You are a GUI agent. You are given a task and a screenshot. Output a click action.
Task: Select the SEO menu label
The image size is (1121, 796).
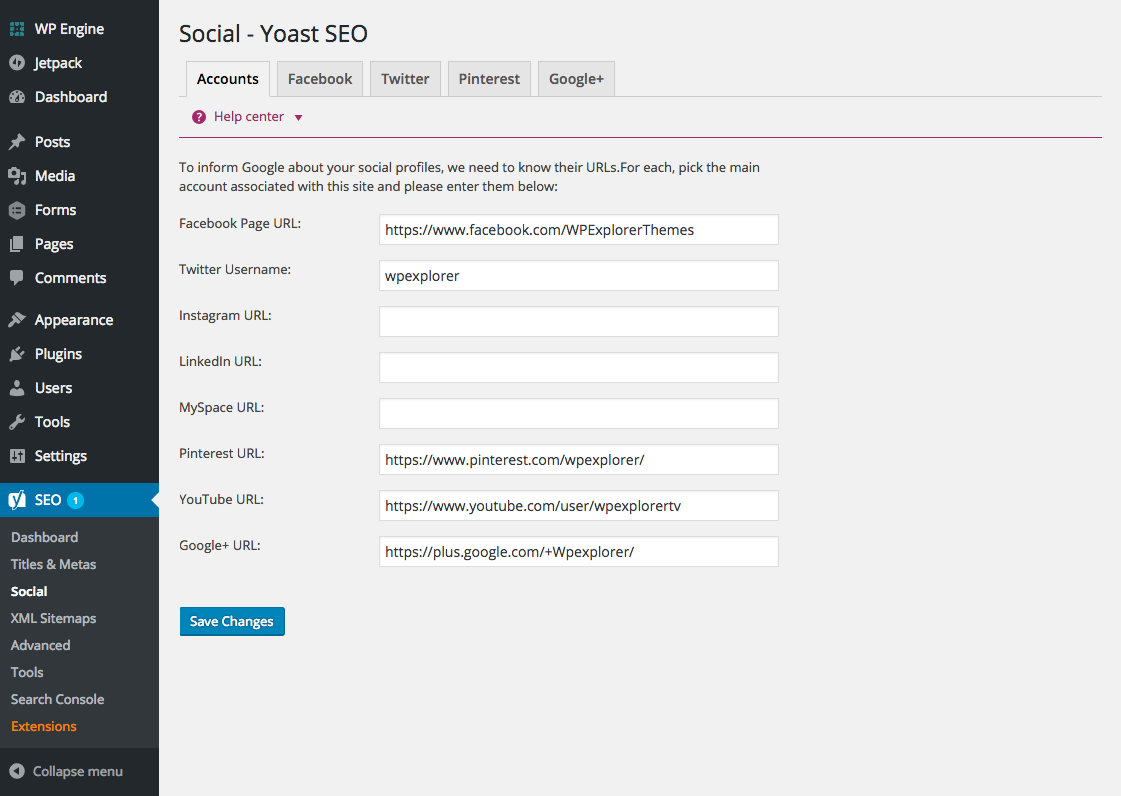tap(48, 500)
